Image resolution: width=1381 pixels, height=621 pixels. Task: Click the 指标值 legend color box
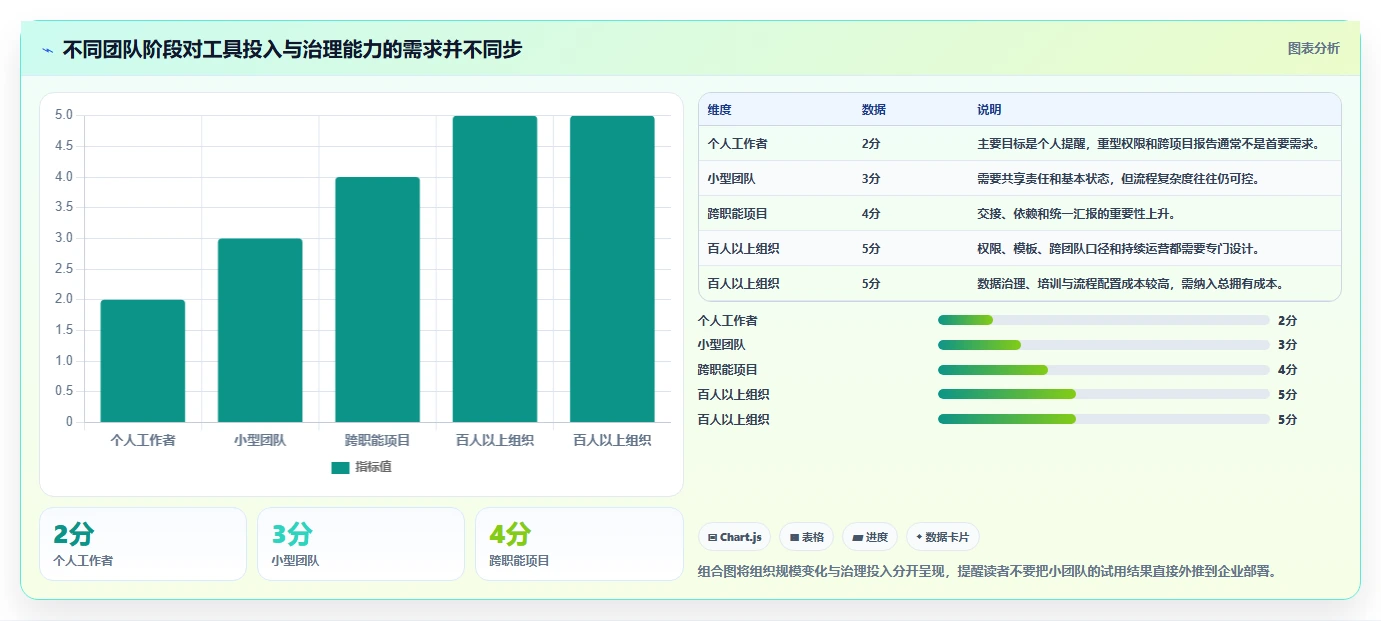click(x=340, y=468)
